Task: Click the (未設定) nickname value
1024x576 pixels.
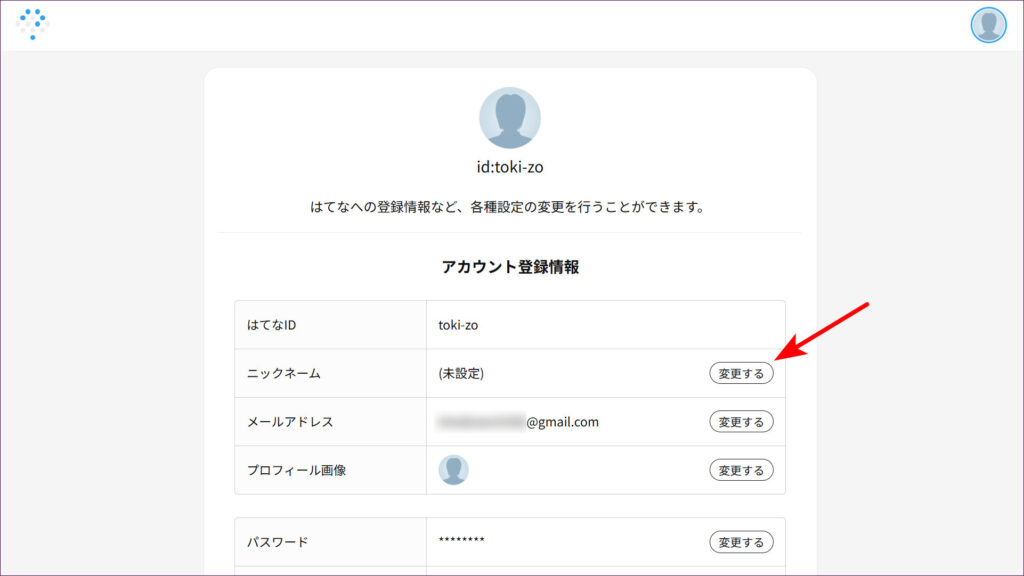Action: 461,373
